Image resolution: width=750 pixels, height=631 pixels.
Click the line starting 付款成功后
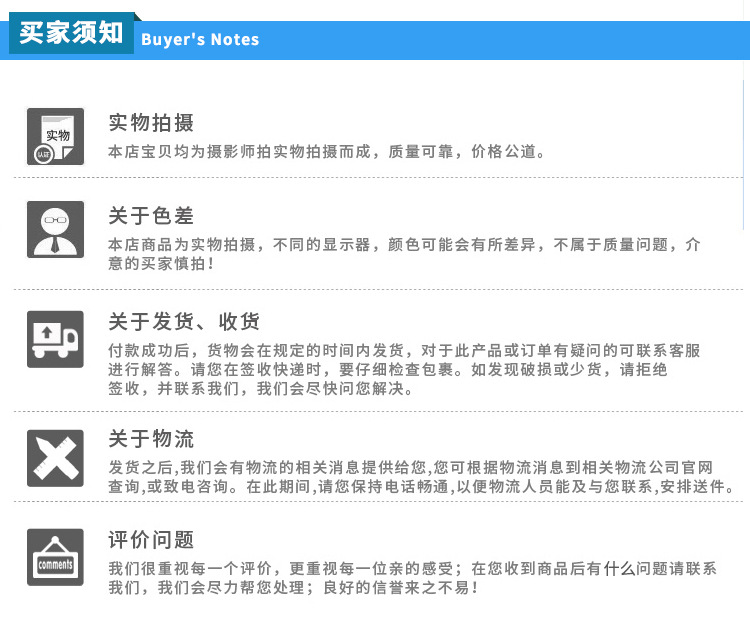(404, 350)
